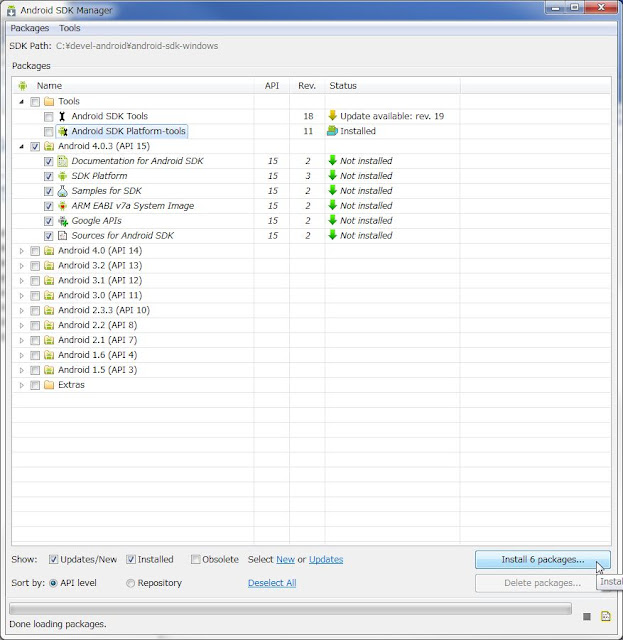
Task: Open the SDK Manager log icon
Action: [605, 616]
